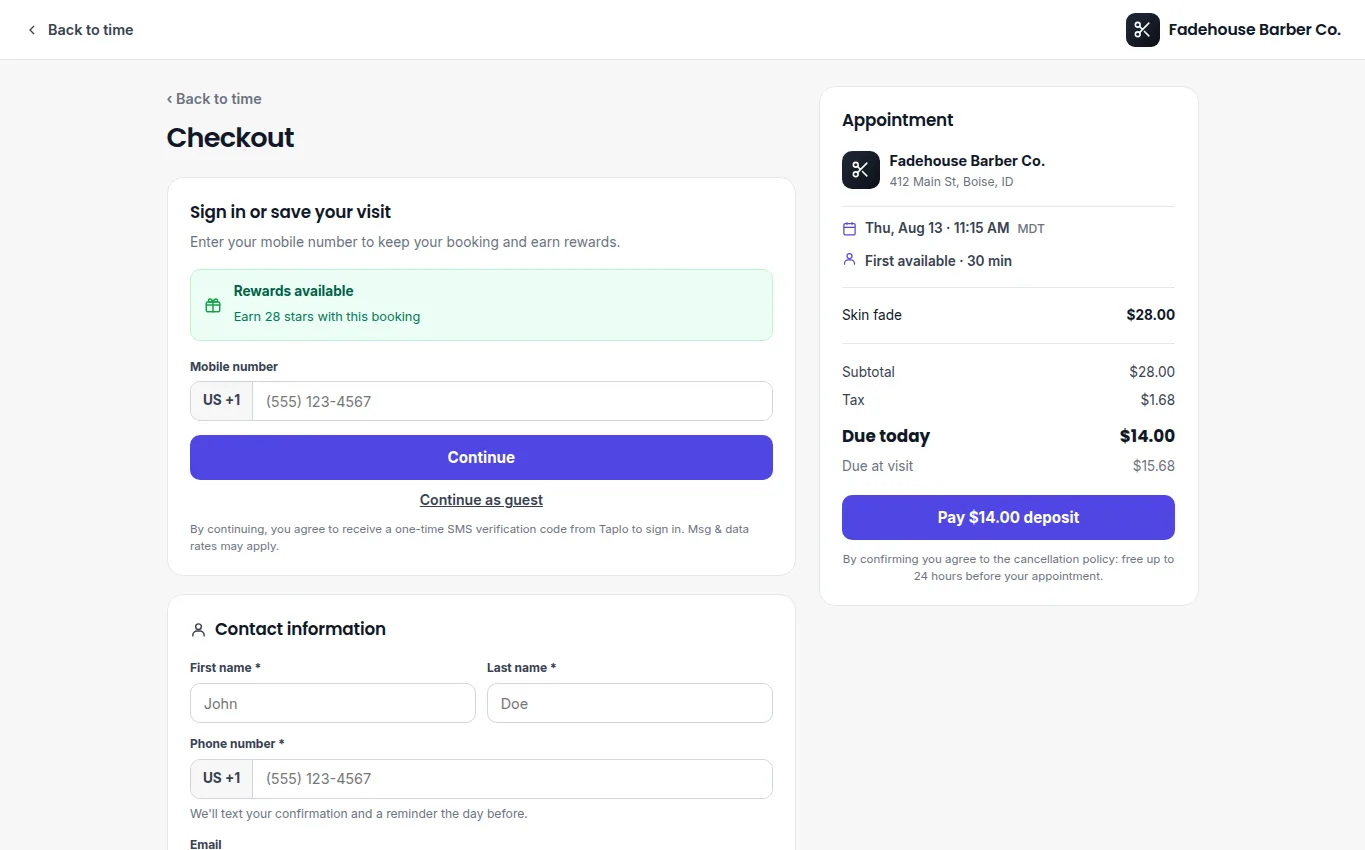
Task: Click the 'Contact information' heading
Action: tap(300, 629)
